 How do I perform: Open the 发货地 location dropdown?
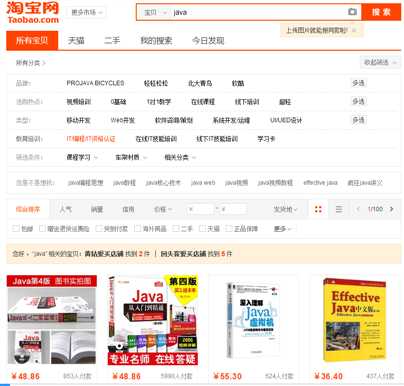pyautogui.click(x=285, y=209)
